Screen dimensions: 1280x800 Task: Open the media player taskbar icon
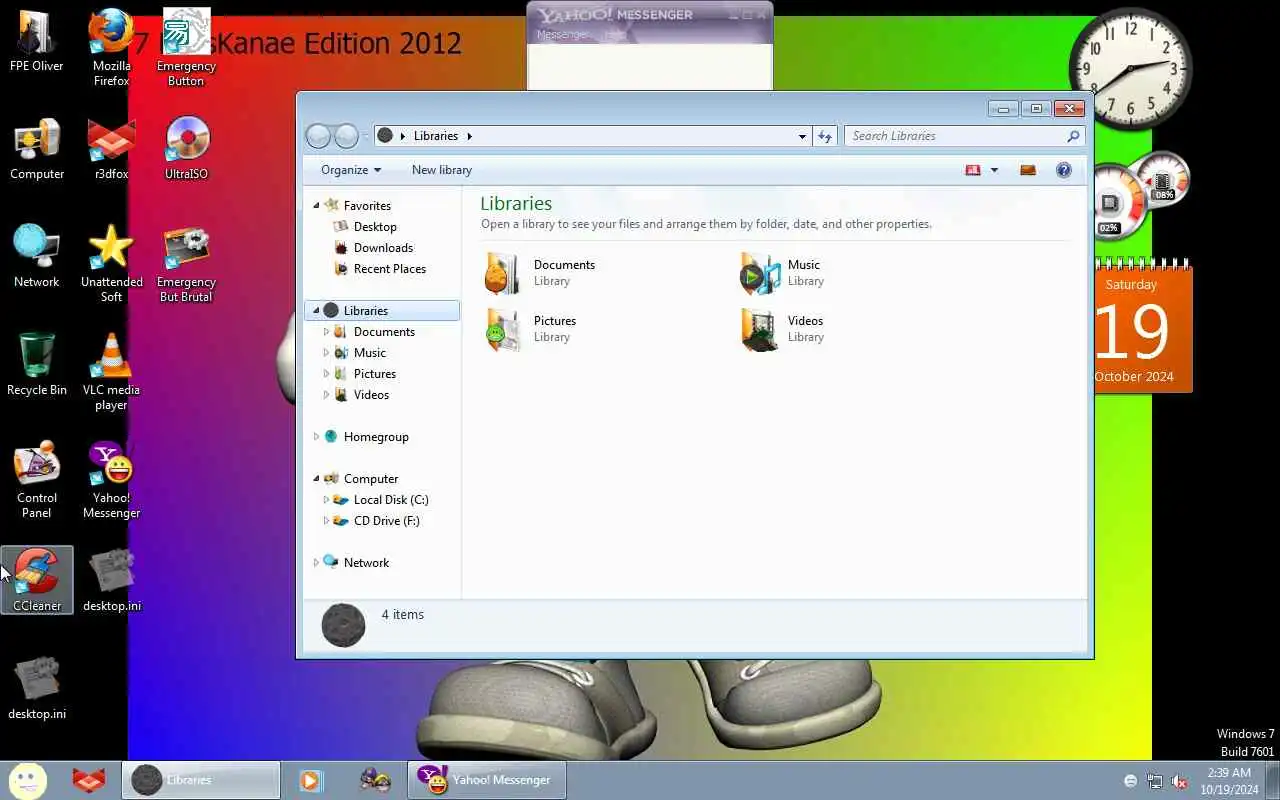311,780
